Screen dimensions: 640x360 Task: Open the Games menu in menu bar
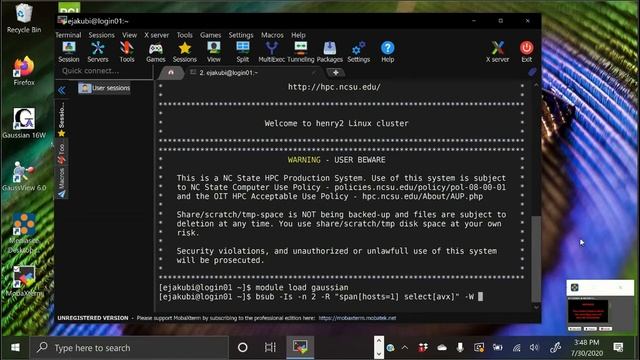pos(211,35)
